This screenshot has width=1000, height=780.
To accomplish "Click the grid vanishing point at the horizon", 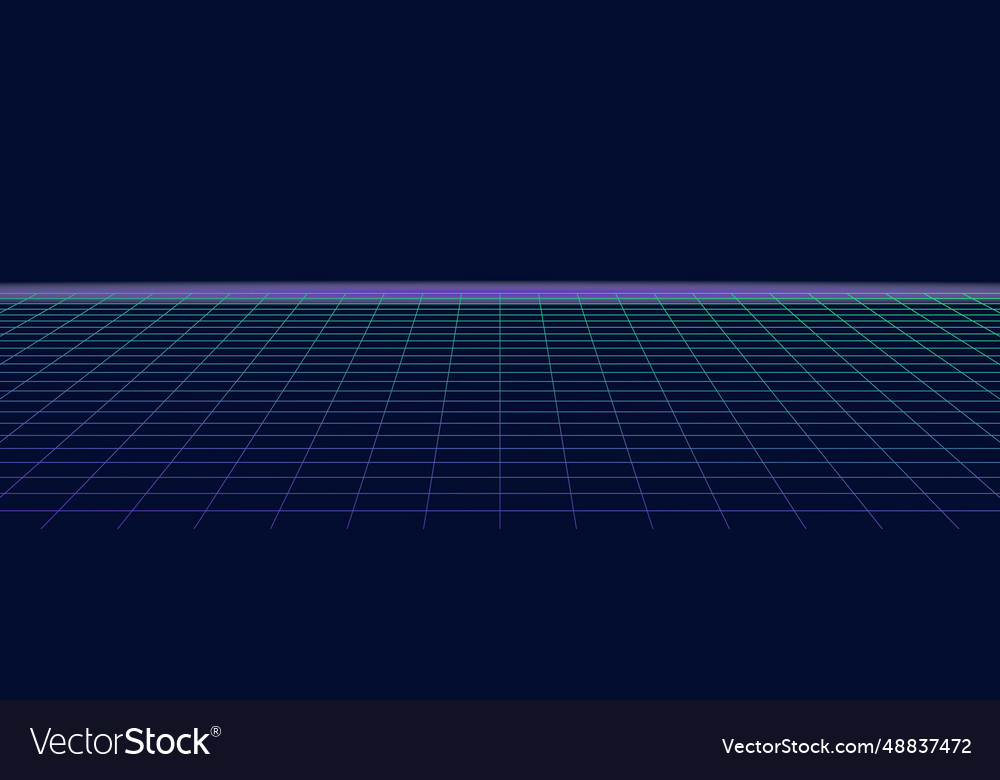I will tap(500, 290).
